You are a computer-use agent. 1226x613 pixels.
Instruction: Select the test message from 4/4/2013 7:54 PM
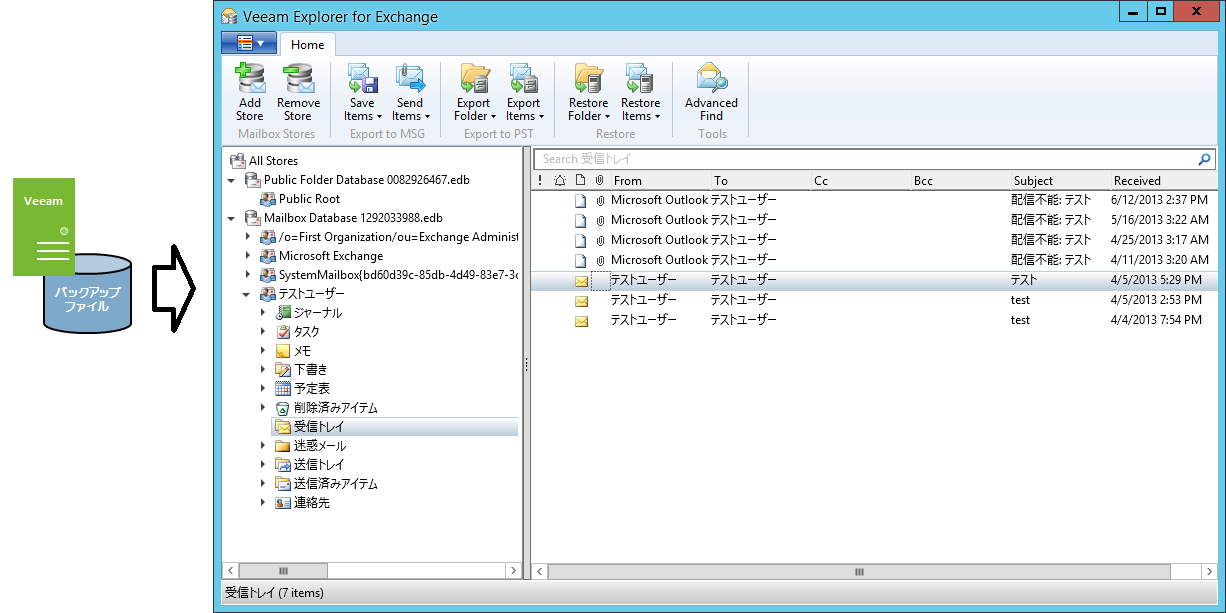pyautogui.click(x=874, y=320)
